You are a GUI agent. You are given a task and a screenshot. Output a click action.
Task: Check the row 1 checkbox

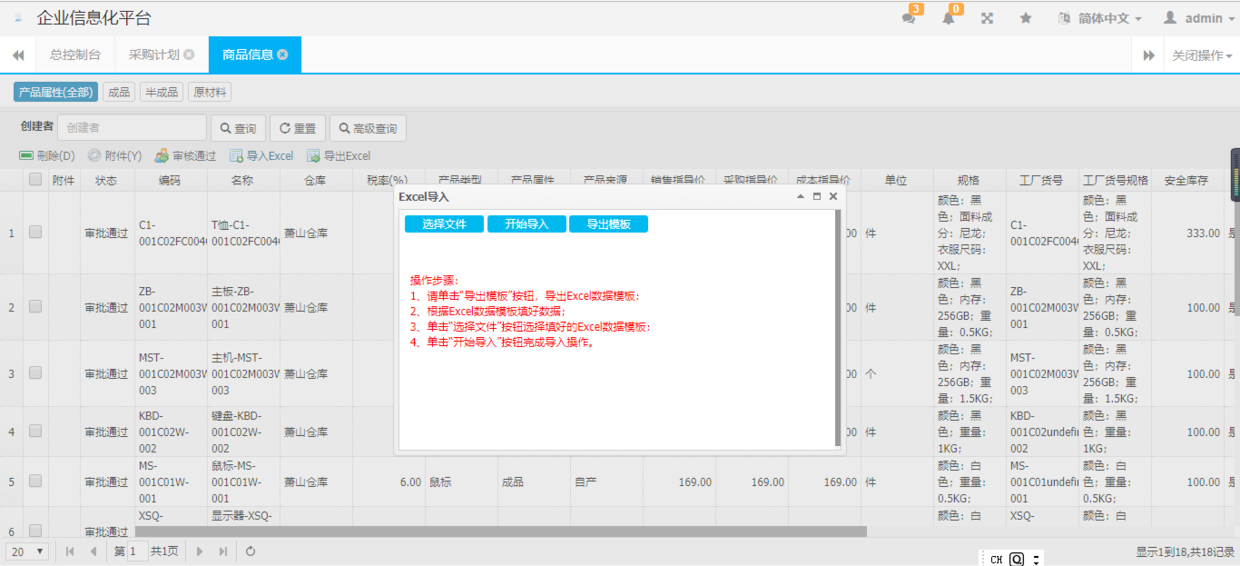click(35, 232)
